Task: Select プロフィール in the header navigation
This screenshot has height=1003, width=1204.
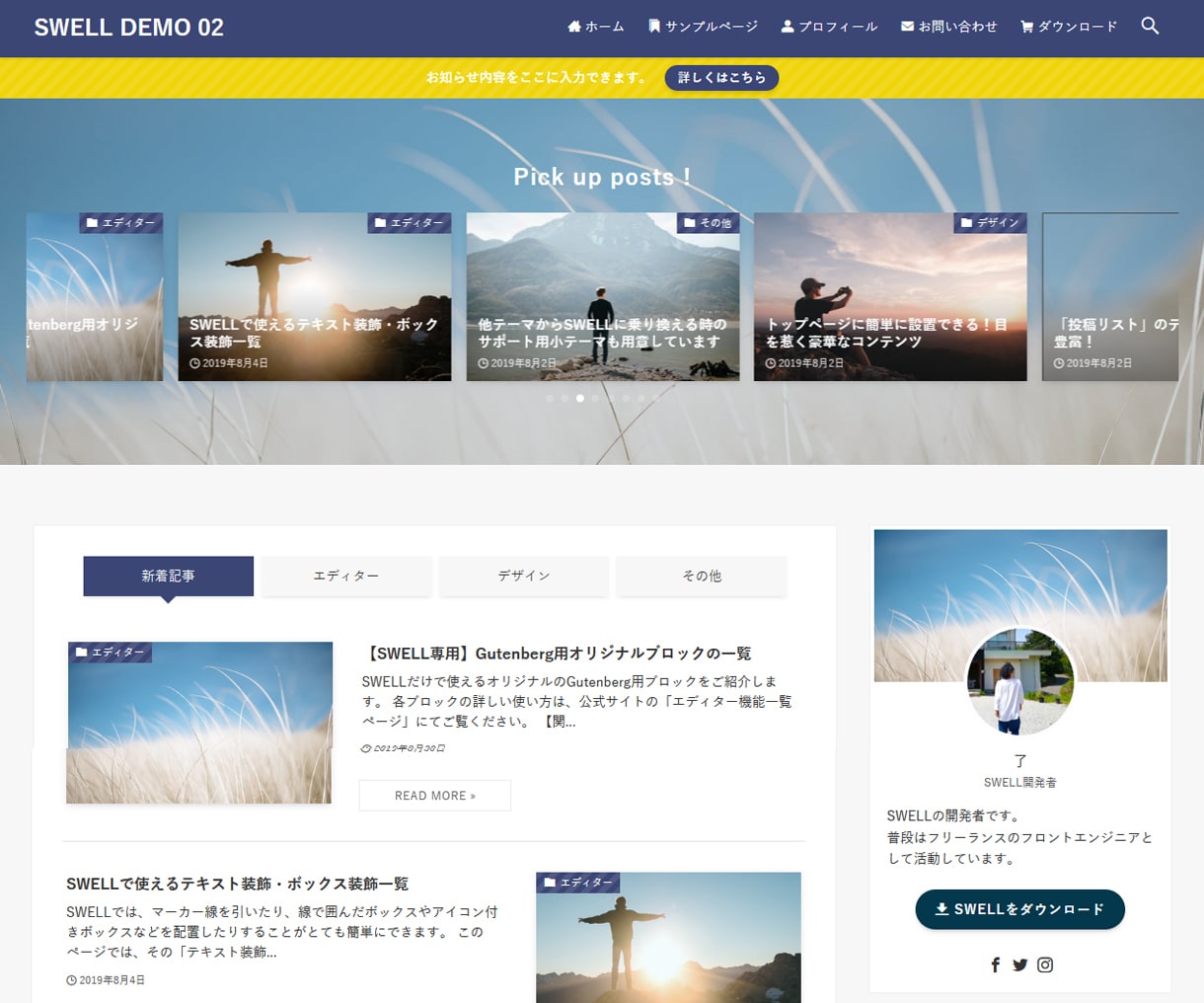Action: coord(829,27)
